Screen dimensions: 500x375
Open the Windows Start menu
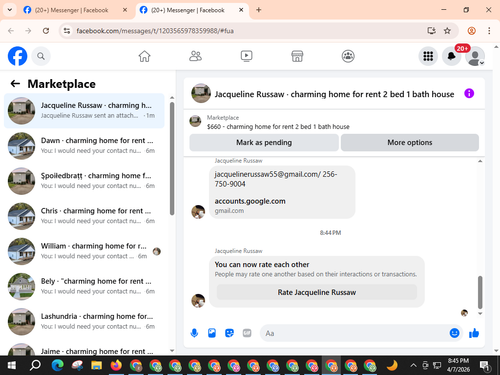12,366
